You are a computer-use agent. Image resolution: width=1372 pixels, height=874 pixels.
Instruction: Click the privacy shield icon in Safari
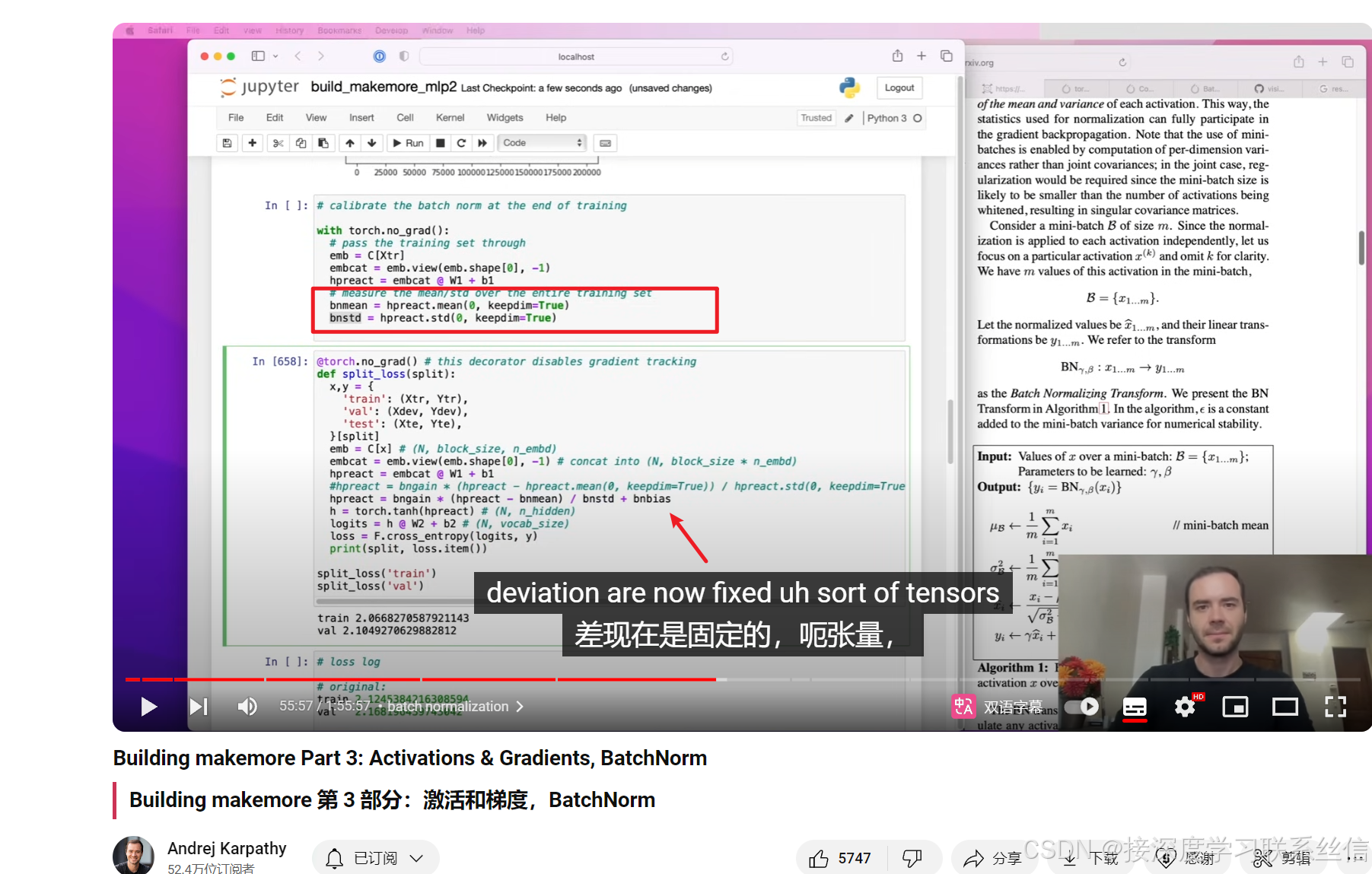404,56
